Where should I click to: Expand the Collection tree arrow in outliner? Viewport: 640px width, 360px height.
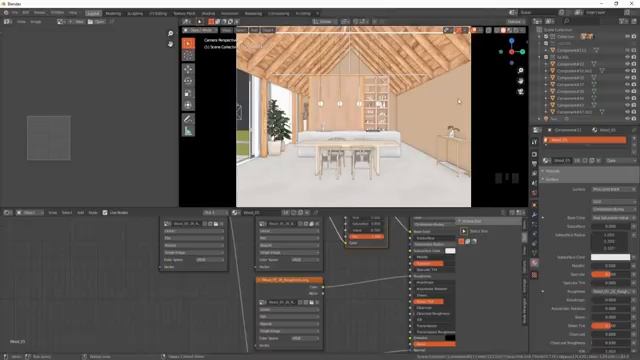pos(540,37)
